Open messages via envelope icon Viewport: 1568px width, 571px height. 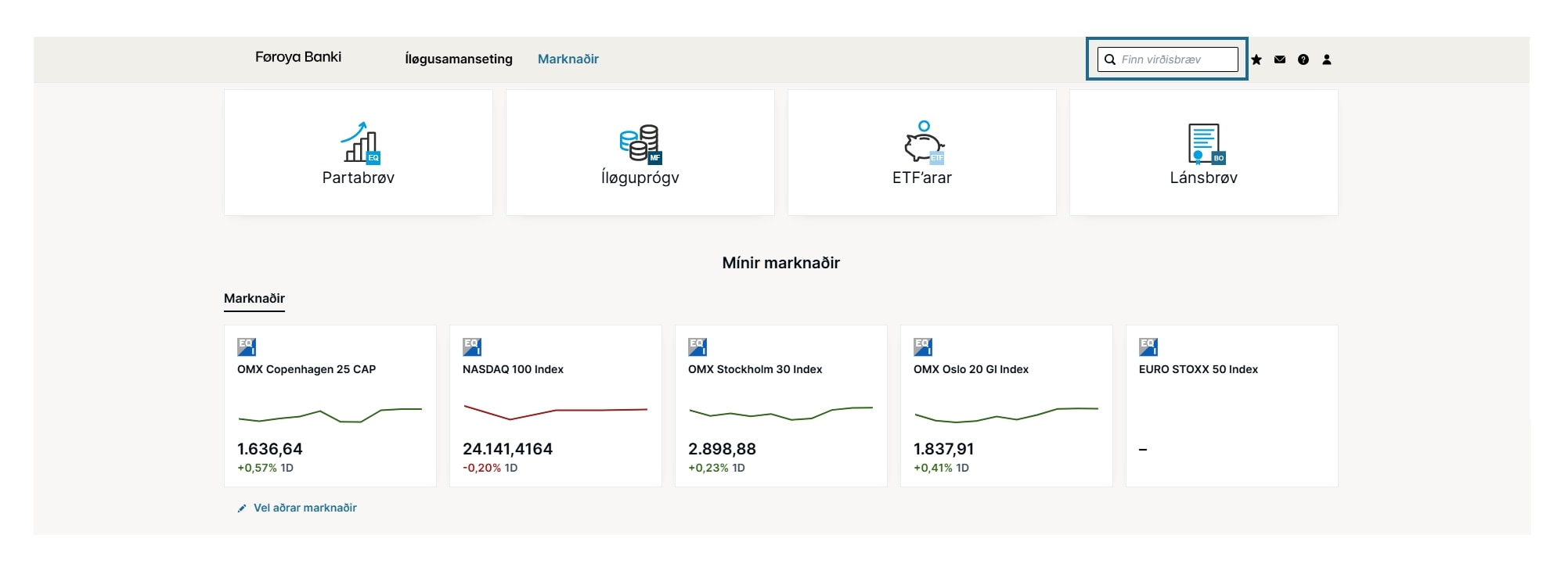click(x=1280, y=59)
